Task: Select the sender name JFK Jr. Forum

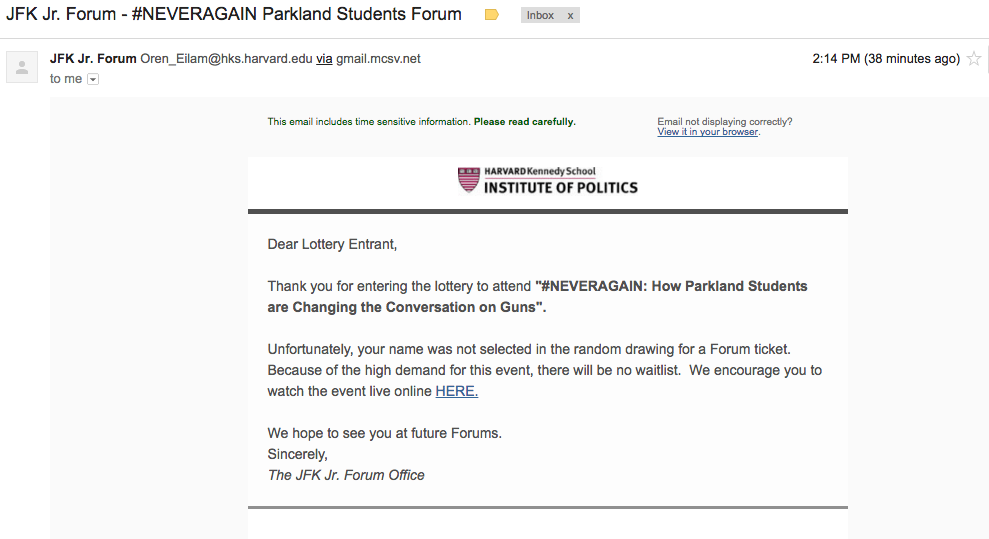Action: (93, 59)
